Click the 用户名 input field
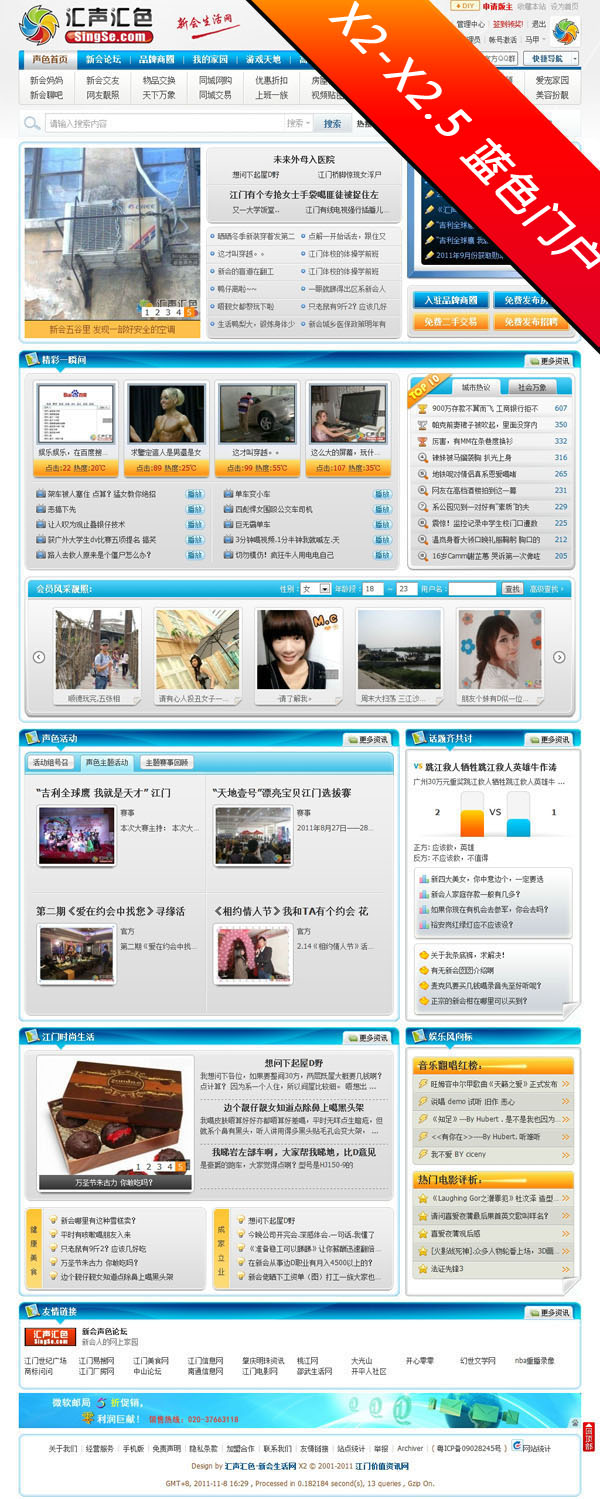The height and width of the screenshot is (1499, 600). (472, 589)
